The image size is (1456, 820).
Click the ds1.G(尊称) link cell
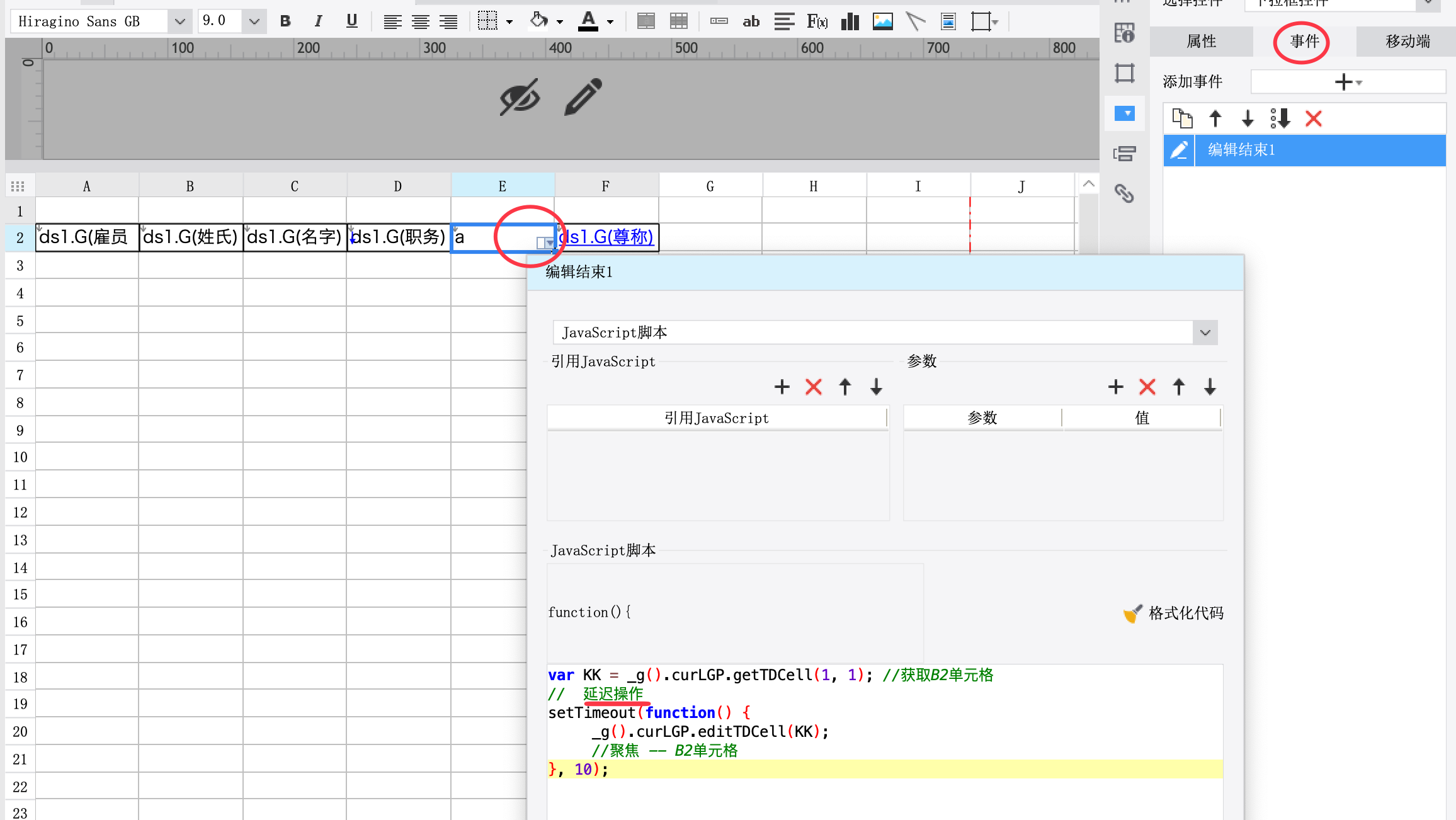[606, 237]
